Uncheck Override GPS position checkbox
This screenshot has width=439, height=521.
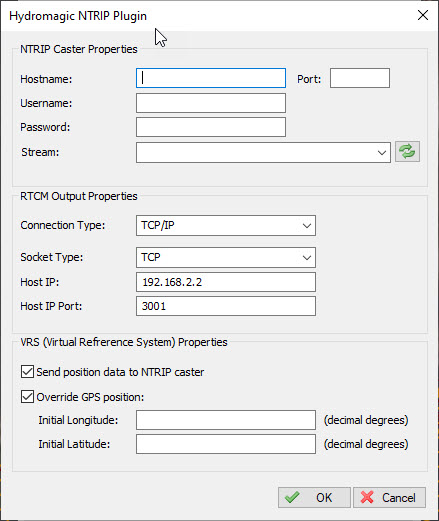[x=27, y=397]
